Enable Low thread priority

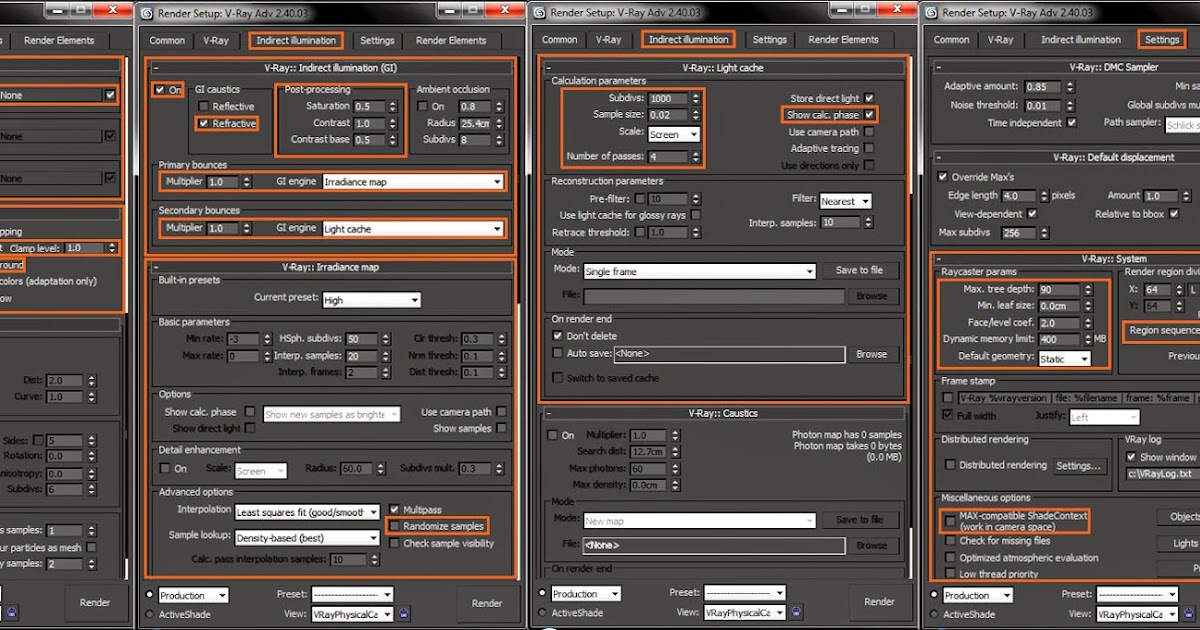click(950, 574)
